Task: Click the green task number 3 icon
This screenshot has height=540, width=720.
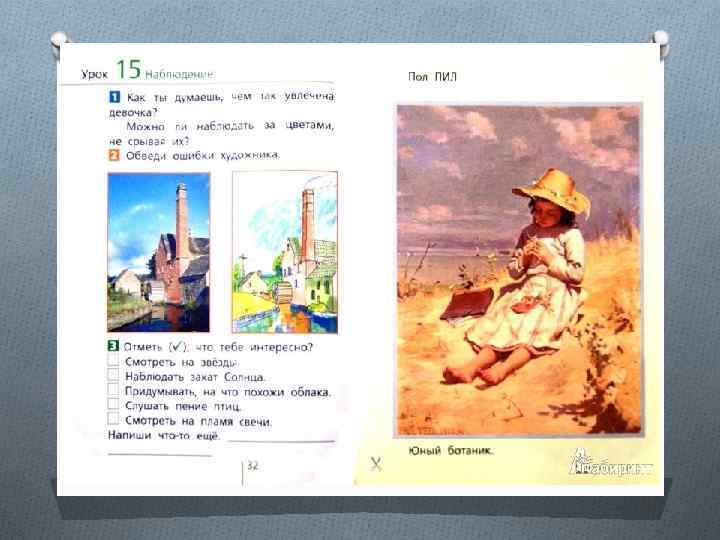Action: [113, 346]
